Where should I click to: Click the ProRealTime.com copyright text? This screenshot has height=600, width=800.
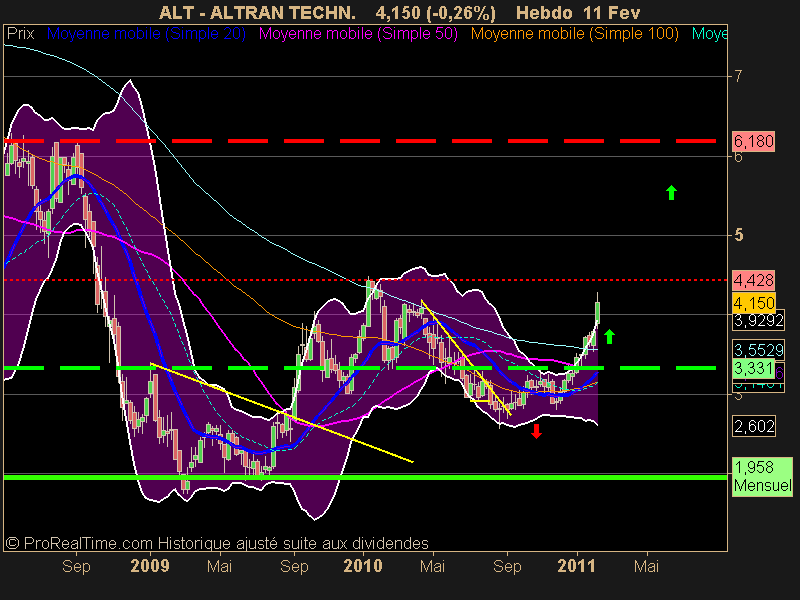click(x=217, y=543)
